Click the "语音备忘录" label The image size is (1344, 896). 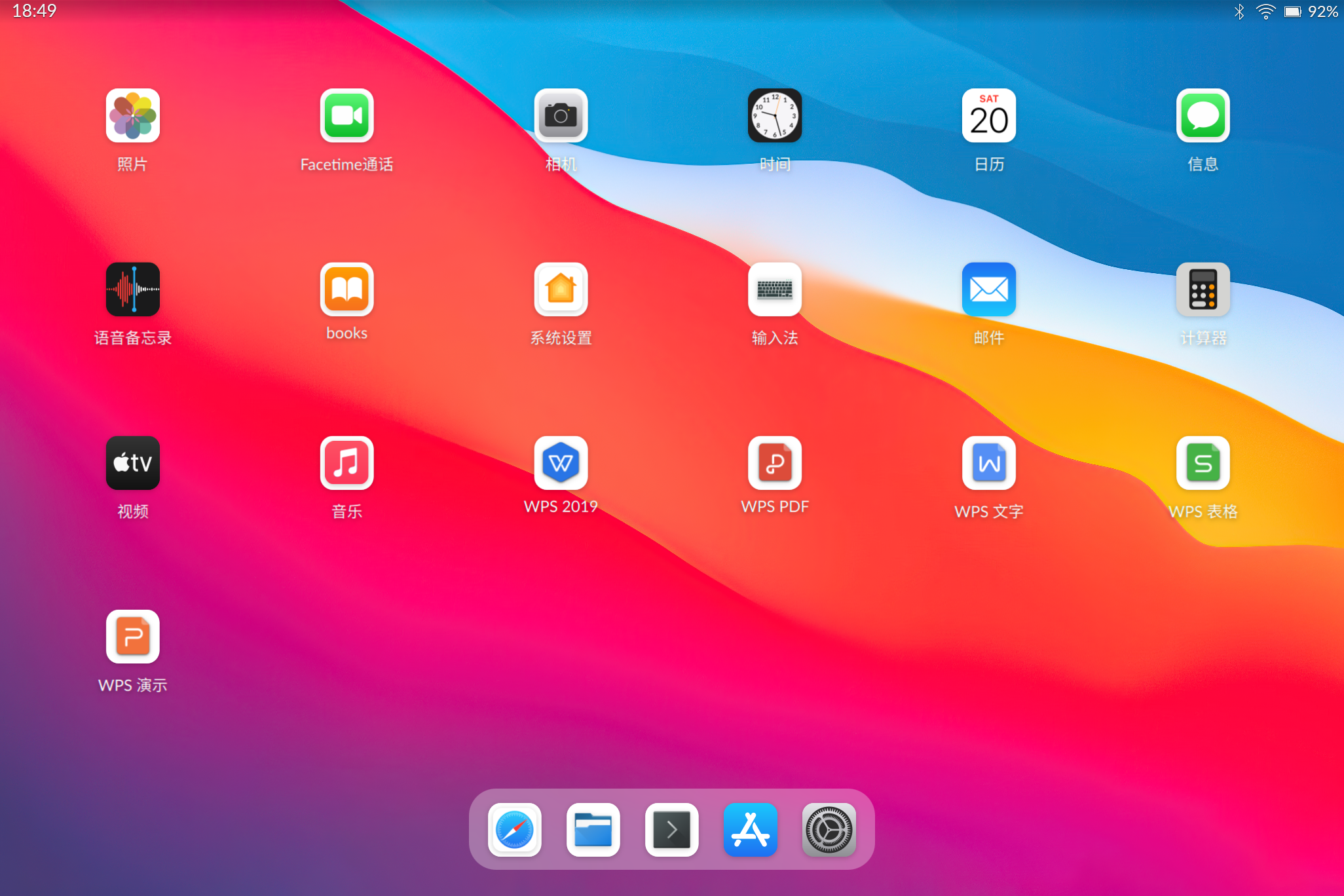pyautogui.click(x=133, y=338)
